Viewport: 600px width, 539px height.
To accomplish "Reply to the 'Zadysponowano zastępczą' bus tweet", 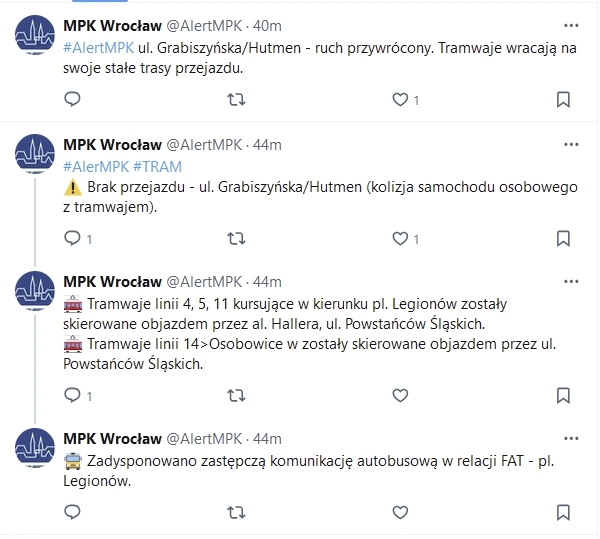I will [72, 512].
